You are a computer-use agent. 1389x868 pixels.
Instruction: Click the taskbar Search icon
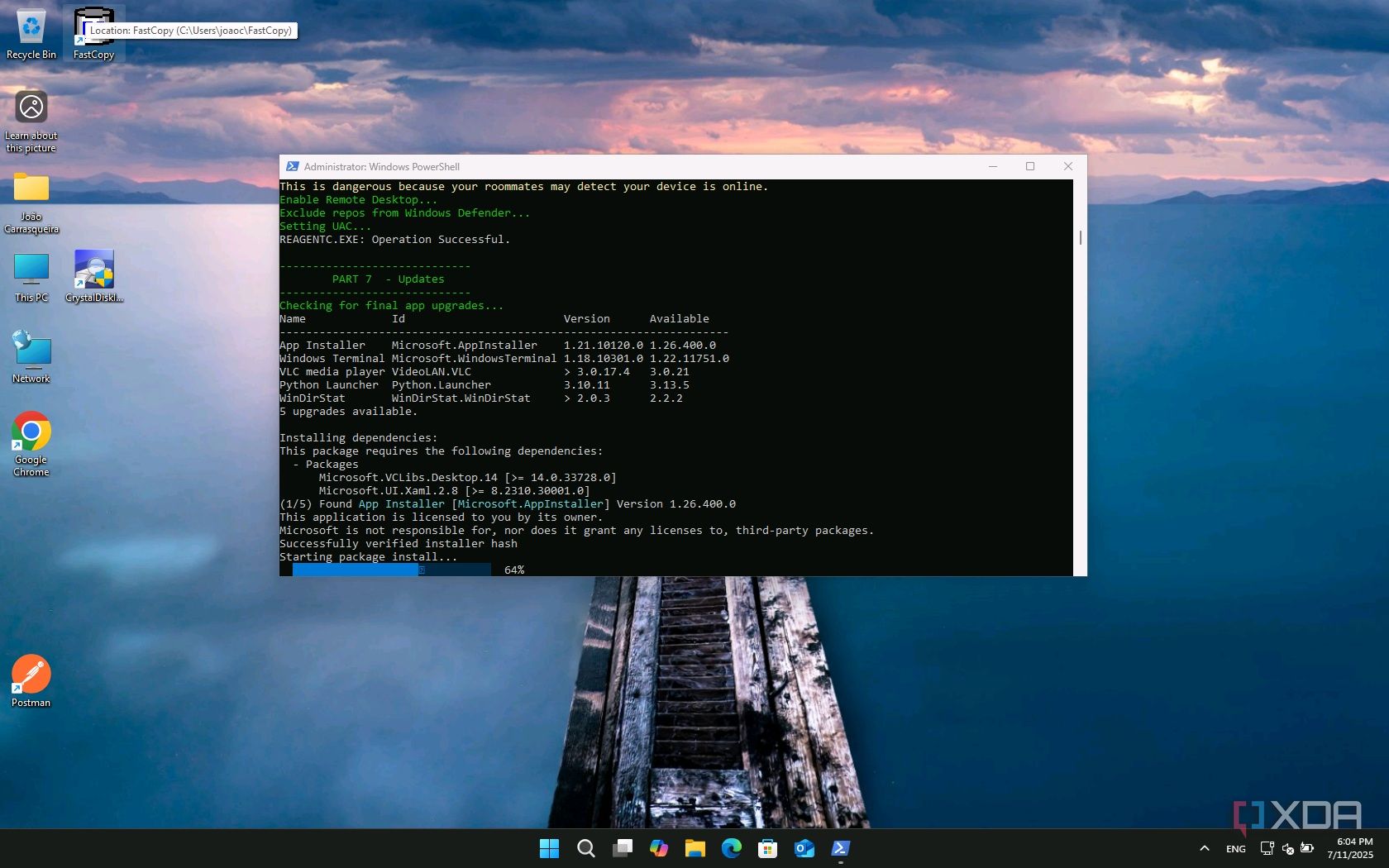tap(585, 848)
